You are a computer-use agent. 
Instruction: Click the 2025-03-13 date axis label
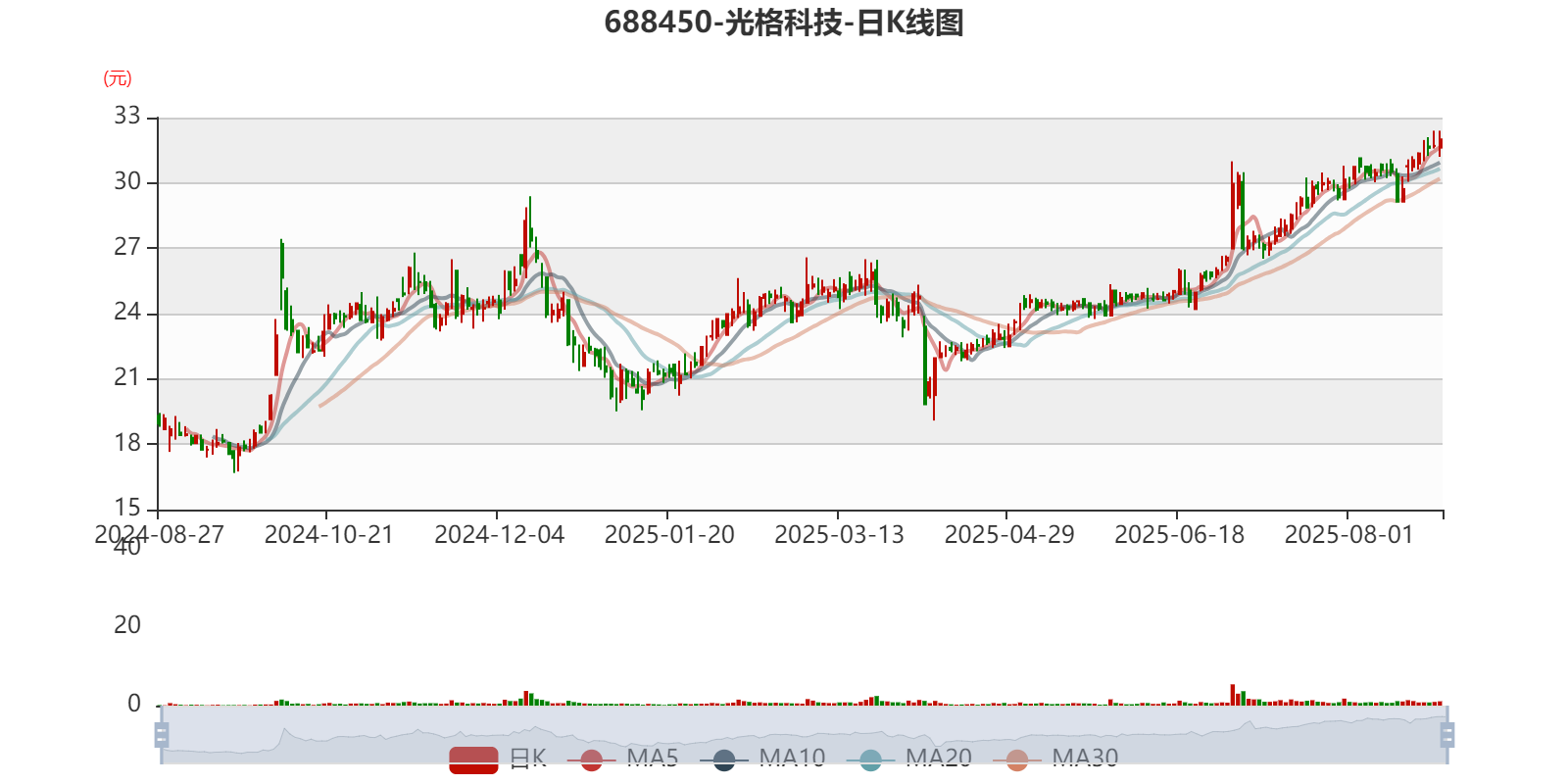click(840, 535)
